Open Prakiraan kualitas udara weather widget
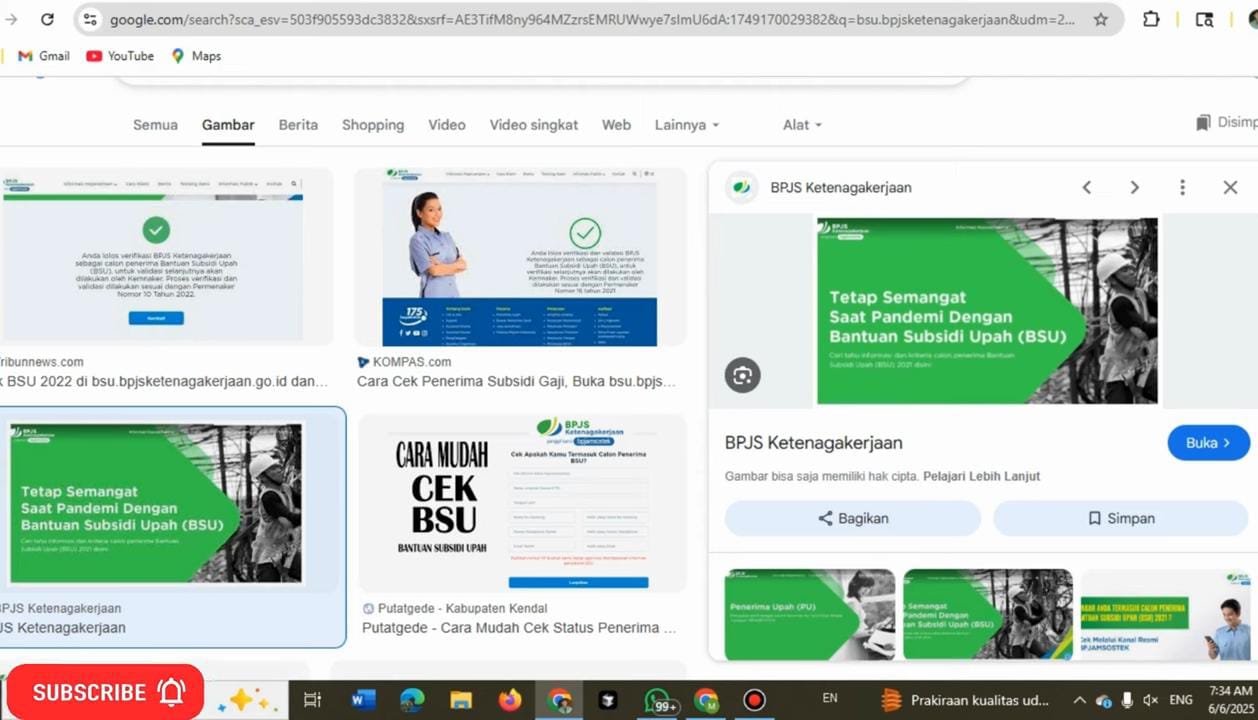 coord(966,700)
